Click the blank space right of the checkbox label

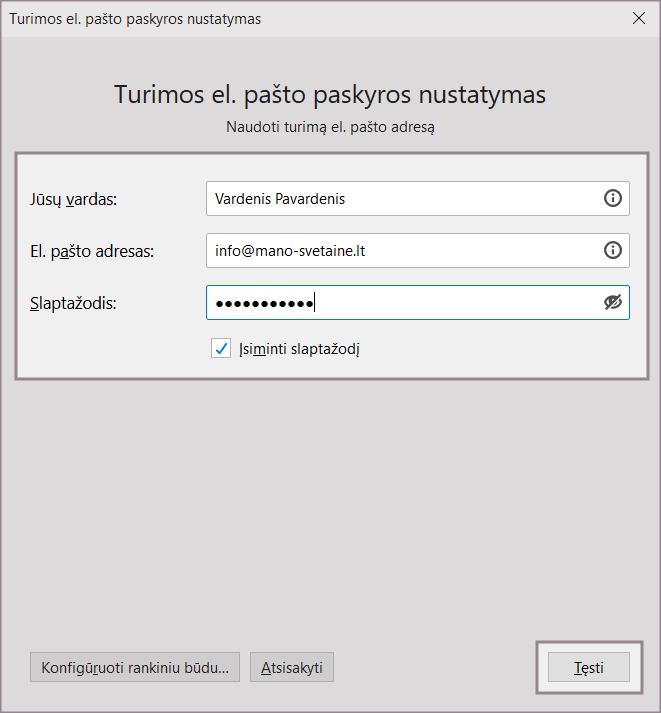point(500,348)
